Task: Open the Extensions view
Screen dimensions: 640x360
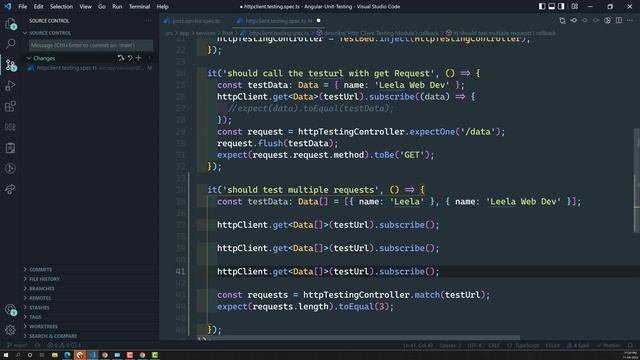Action: 11,107
